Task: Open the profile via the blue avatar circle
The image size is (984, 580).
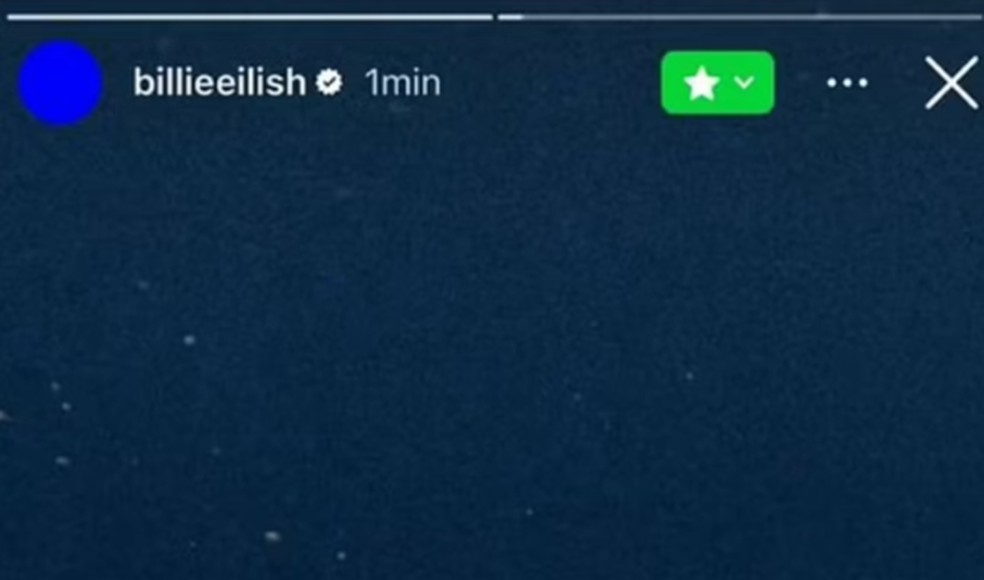Action: click(61, 83)
